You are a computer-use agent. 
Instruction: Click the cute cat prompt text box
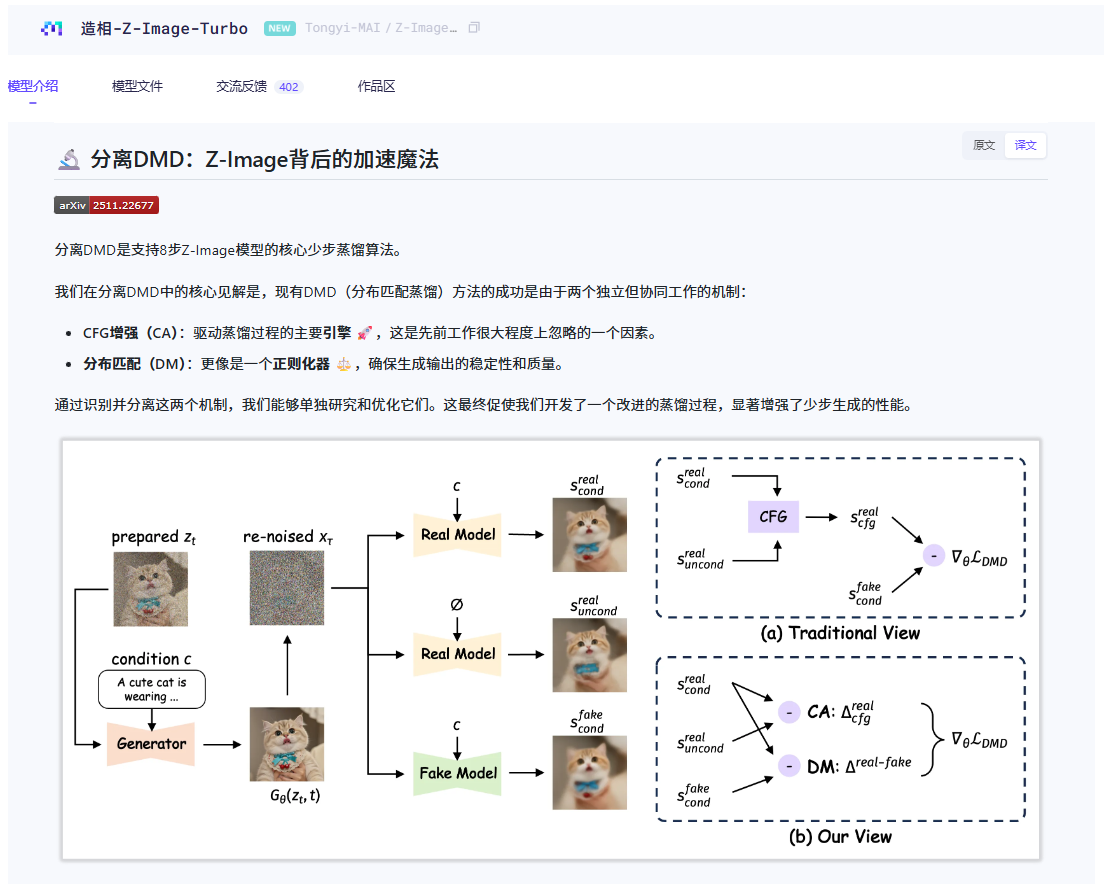[151, 688]
